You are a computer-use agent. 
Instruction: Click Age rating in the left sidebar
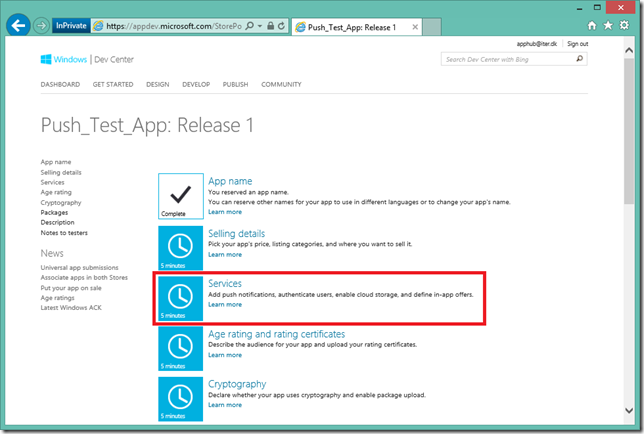[x=56, y=192]
